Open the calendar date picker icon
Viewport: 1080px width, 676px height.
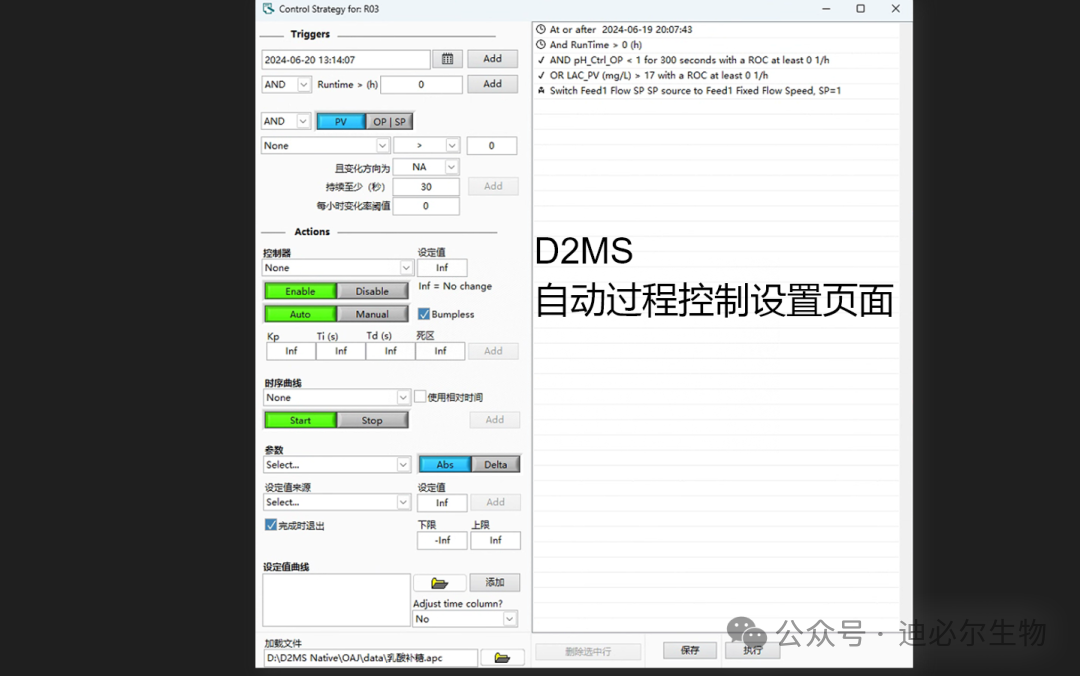coord(447,59)
